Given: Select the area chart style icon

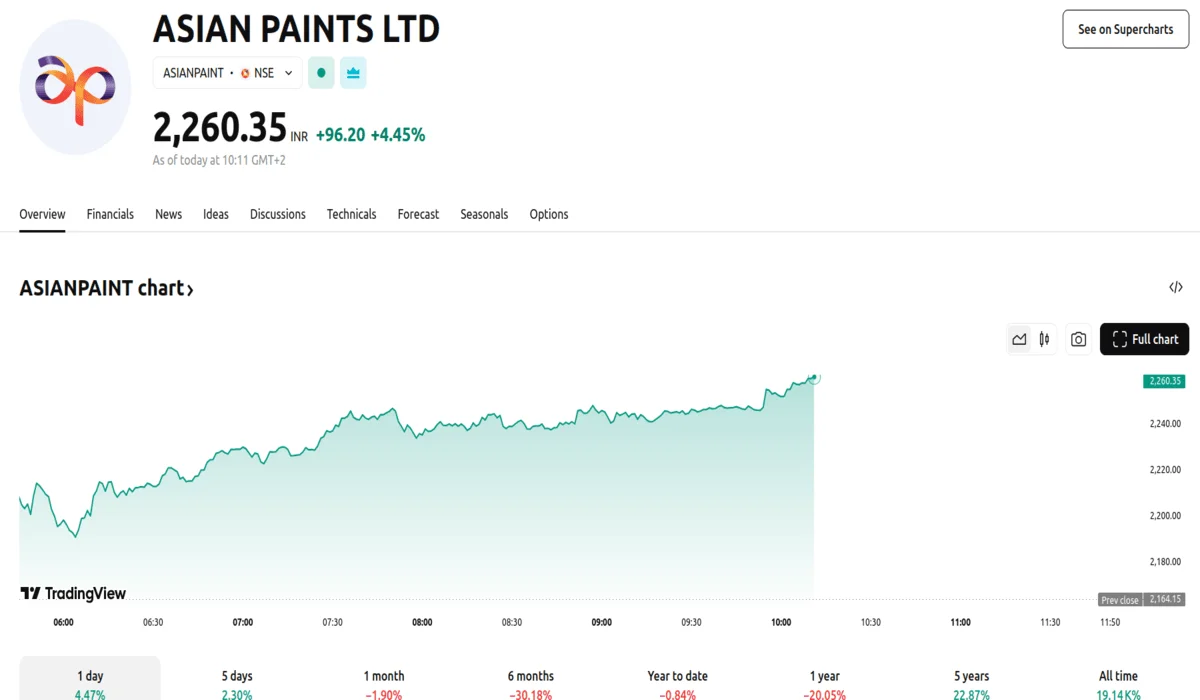Looking at the screenshot, I should coord(1019,339).
